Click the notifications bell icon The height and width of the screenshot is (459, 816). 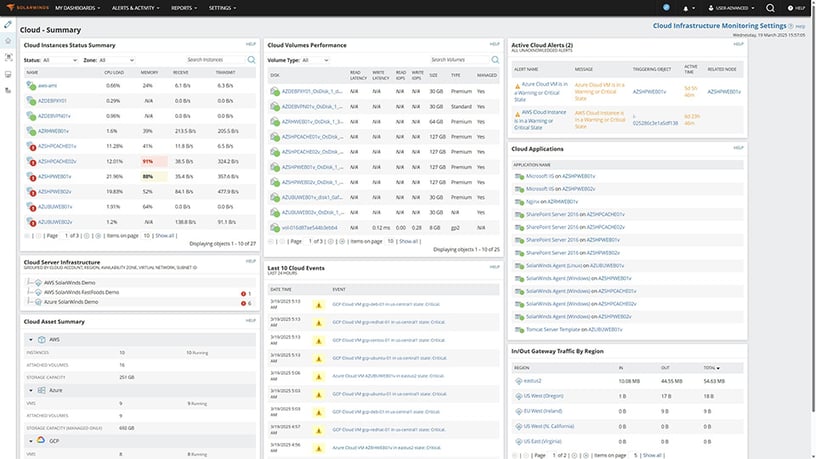point(686,8)
